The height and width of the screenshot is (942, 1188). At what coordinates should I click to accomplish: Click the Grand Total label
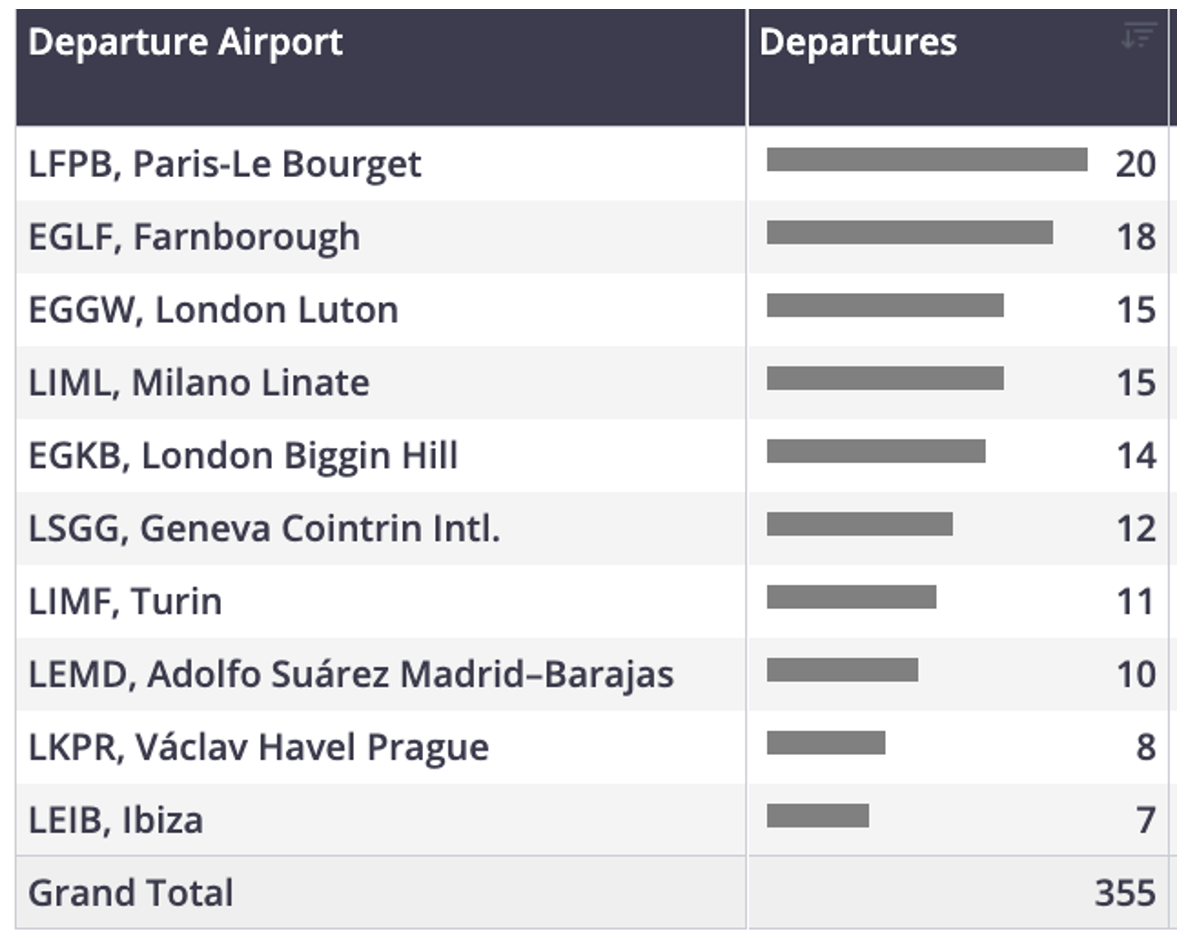[x=130, y=893]
